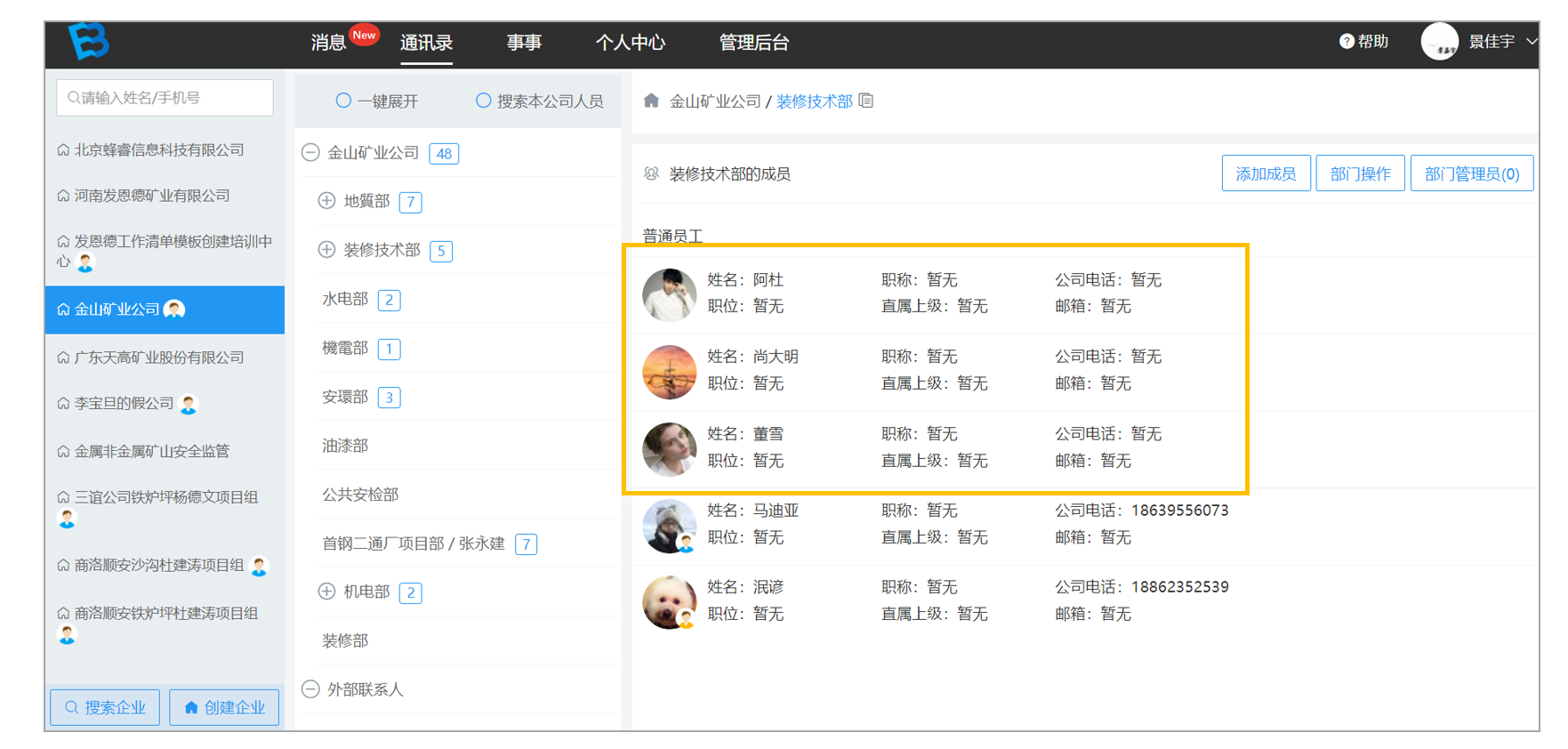Click the help question mark icon

(x=1347, y=41)
